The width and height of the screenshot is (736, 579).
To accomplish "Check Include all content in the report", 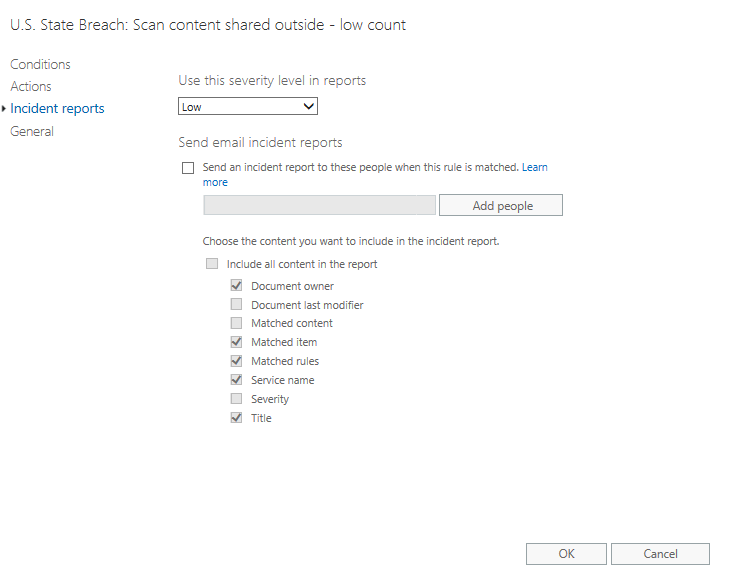I will 211,264.
